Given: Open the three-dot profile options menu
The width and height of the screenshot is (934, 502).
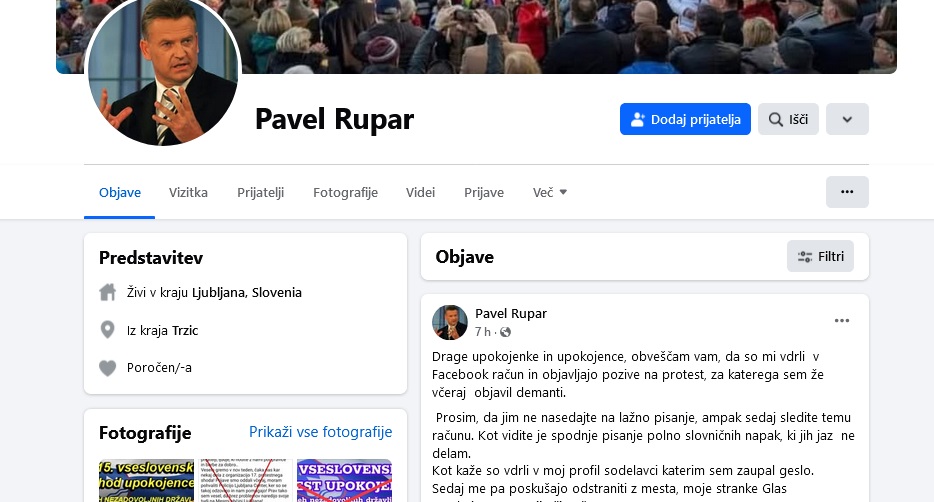Looking at the screenshot, I should (x=847, y=192).
